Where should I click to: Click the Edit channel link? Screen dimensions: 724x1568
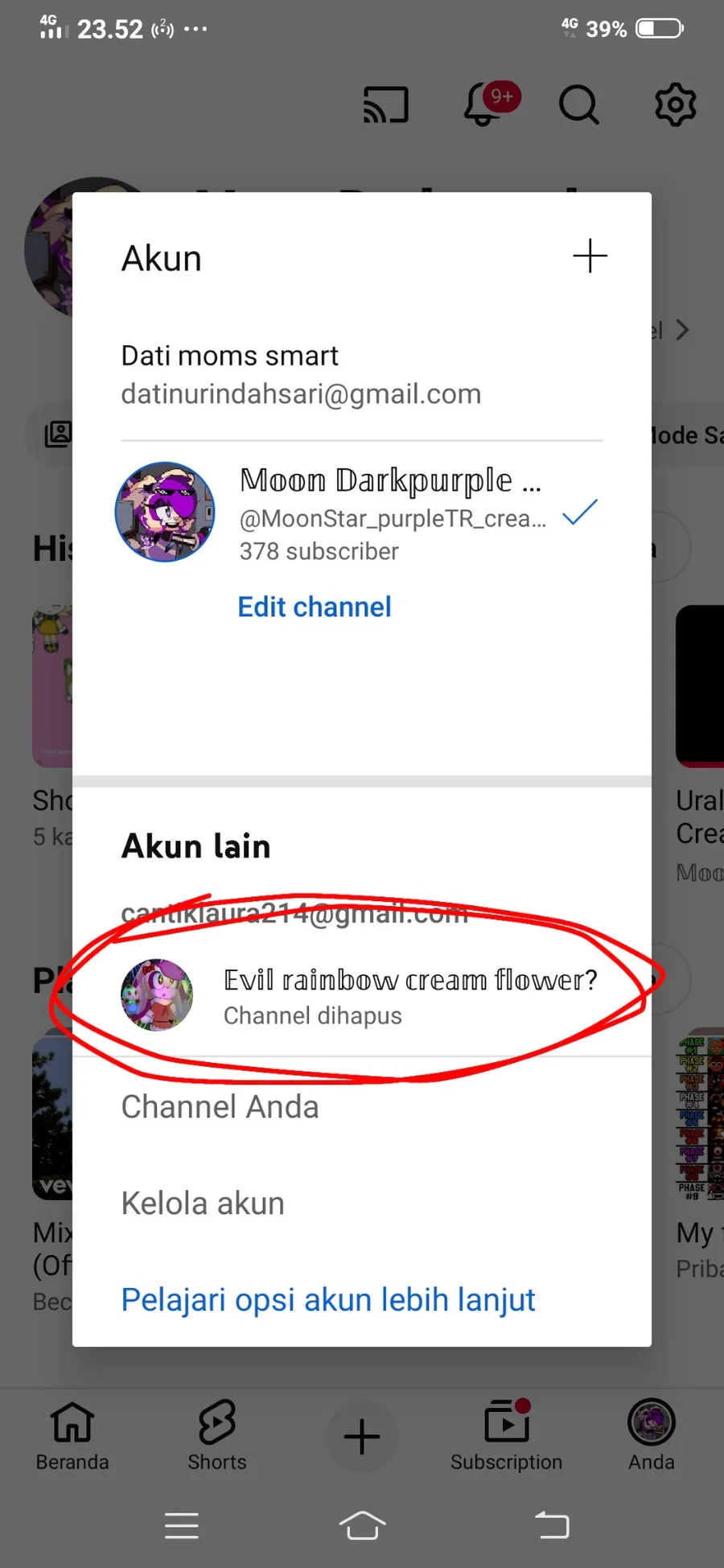click(x=315, y=607)
